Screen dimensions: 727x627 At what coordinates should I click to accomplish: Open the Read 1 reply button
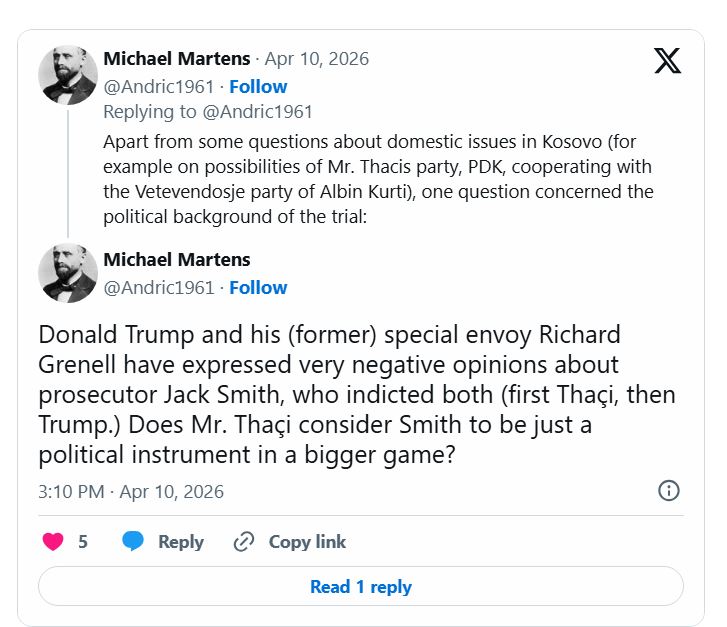361,587
